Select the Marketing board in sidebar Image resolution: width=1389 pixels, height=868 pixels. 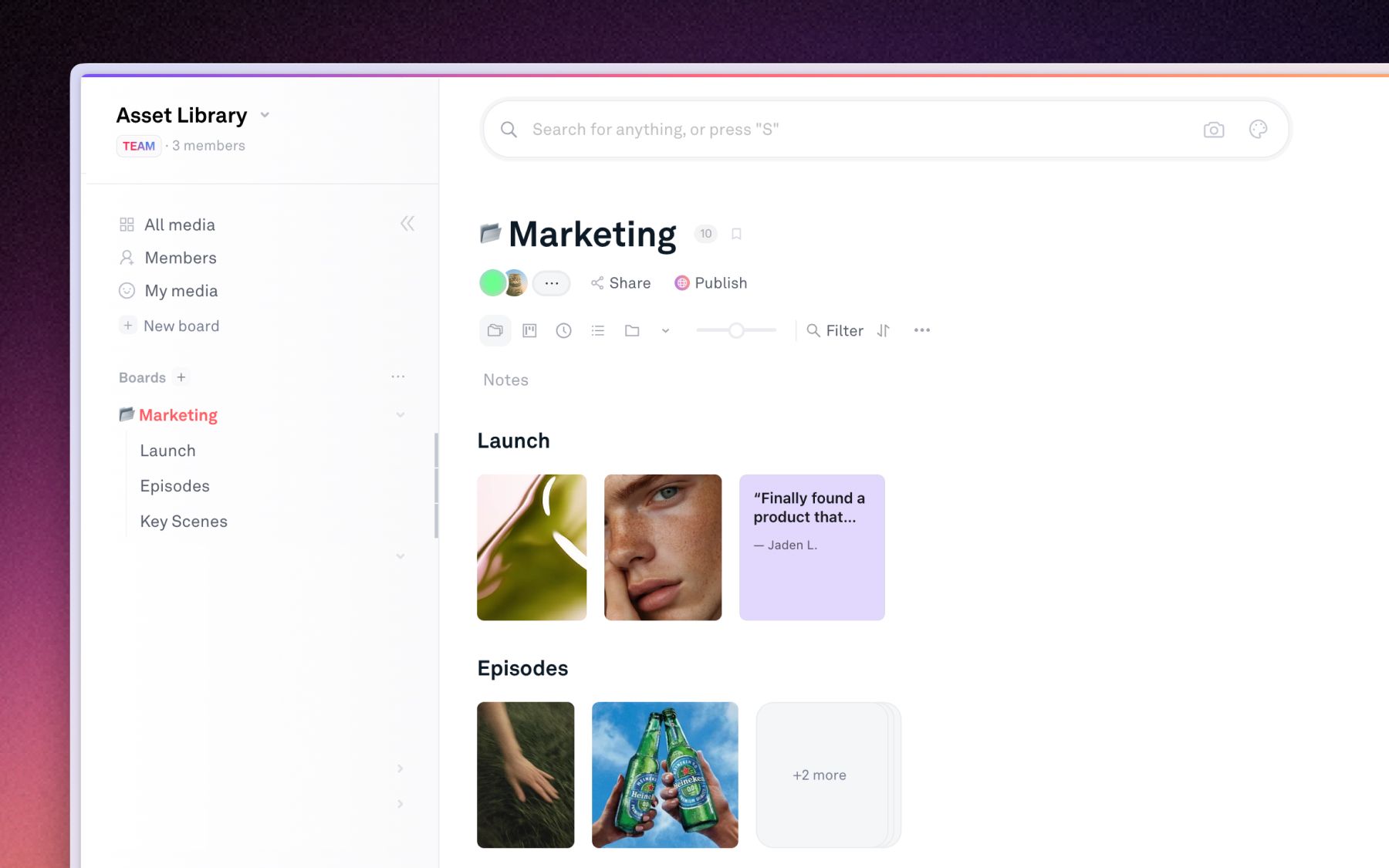pos(178,415)
